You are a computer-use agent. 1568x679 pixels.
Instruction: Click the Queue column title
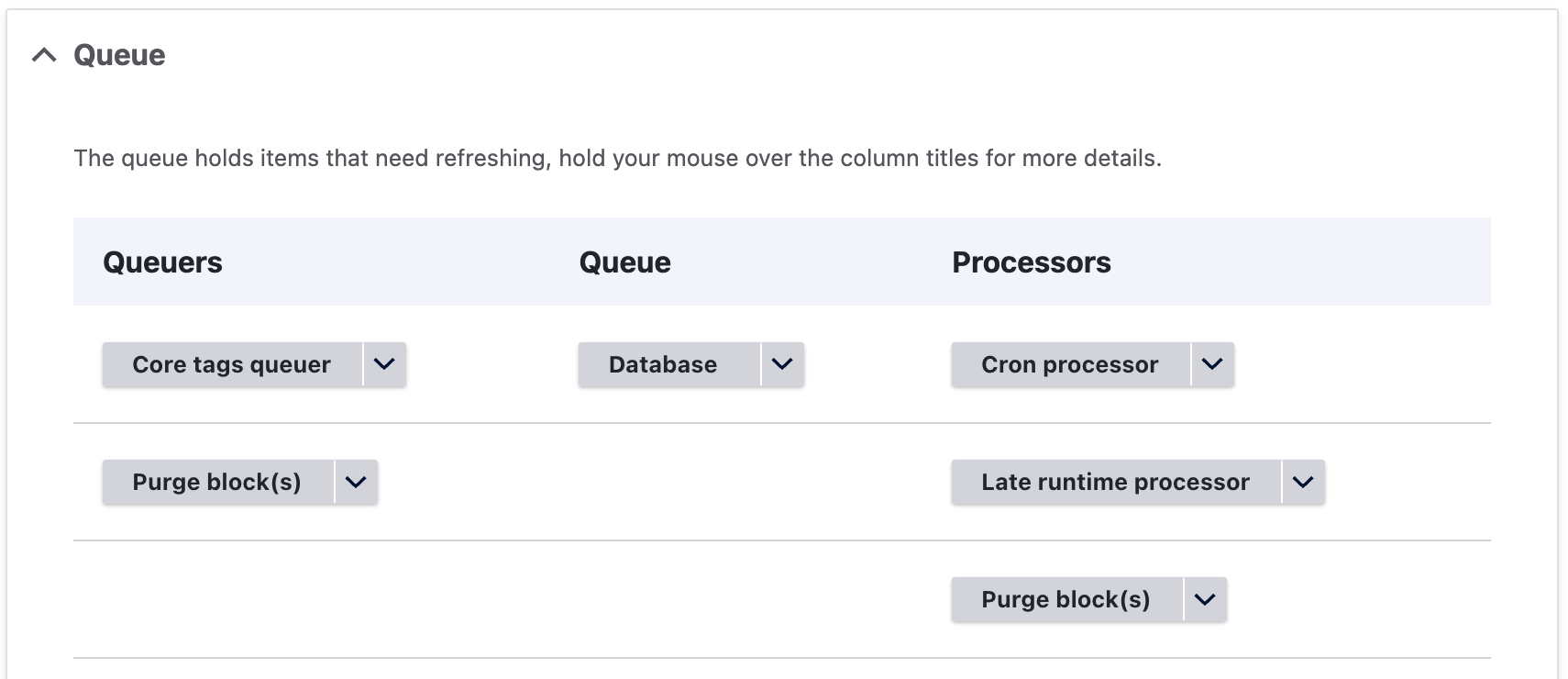click(x=625, y=262)
